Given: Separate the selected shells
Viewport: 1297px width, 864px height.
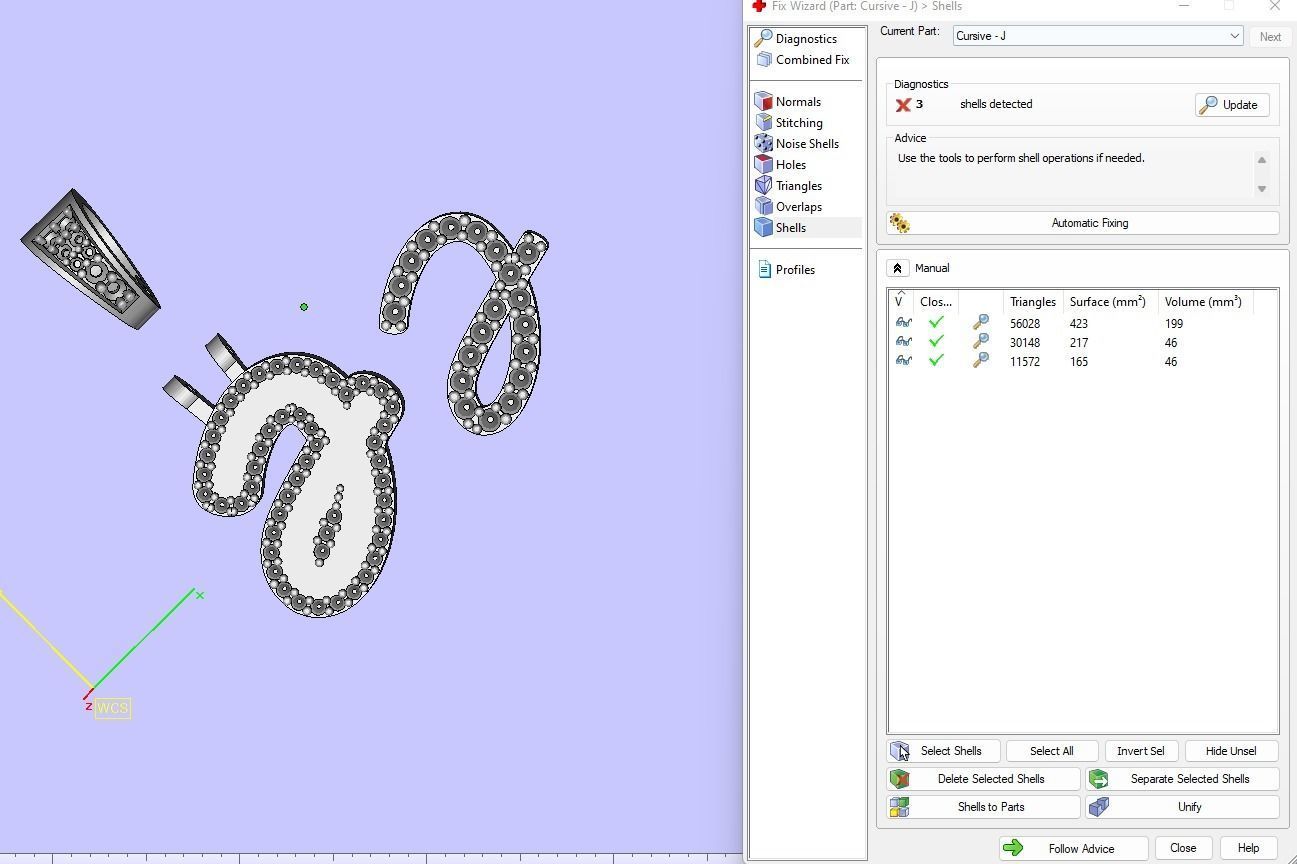Looking at the screenshot, I should point(1182,779).
